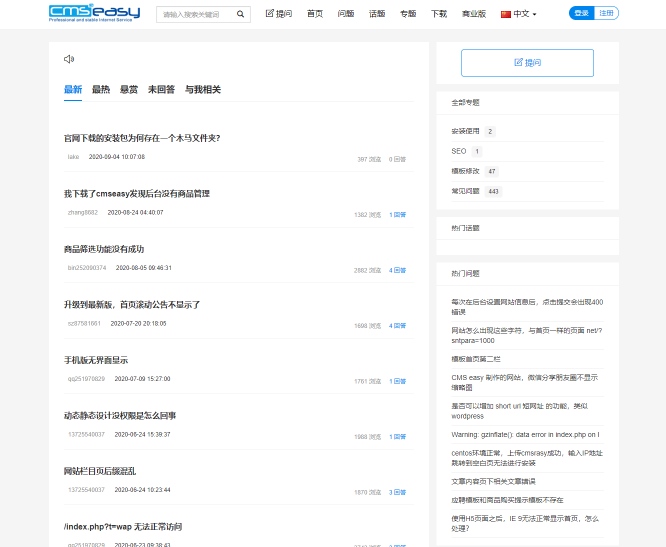Select the 未回答 tab
This screenshot has height=547, width=666.
coord(161,90)
